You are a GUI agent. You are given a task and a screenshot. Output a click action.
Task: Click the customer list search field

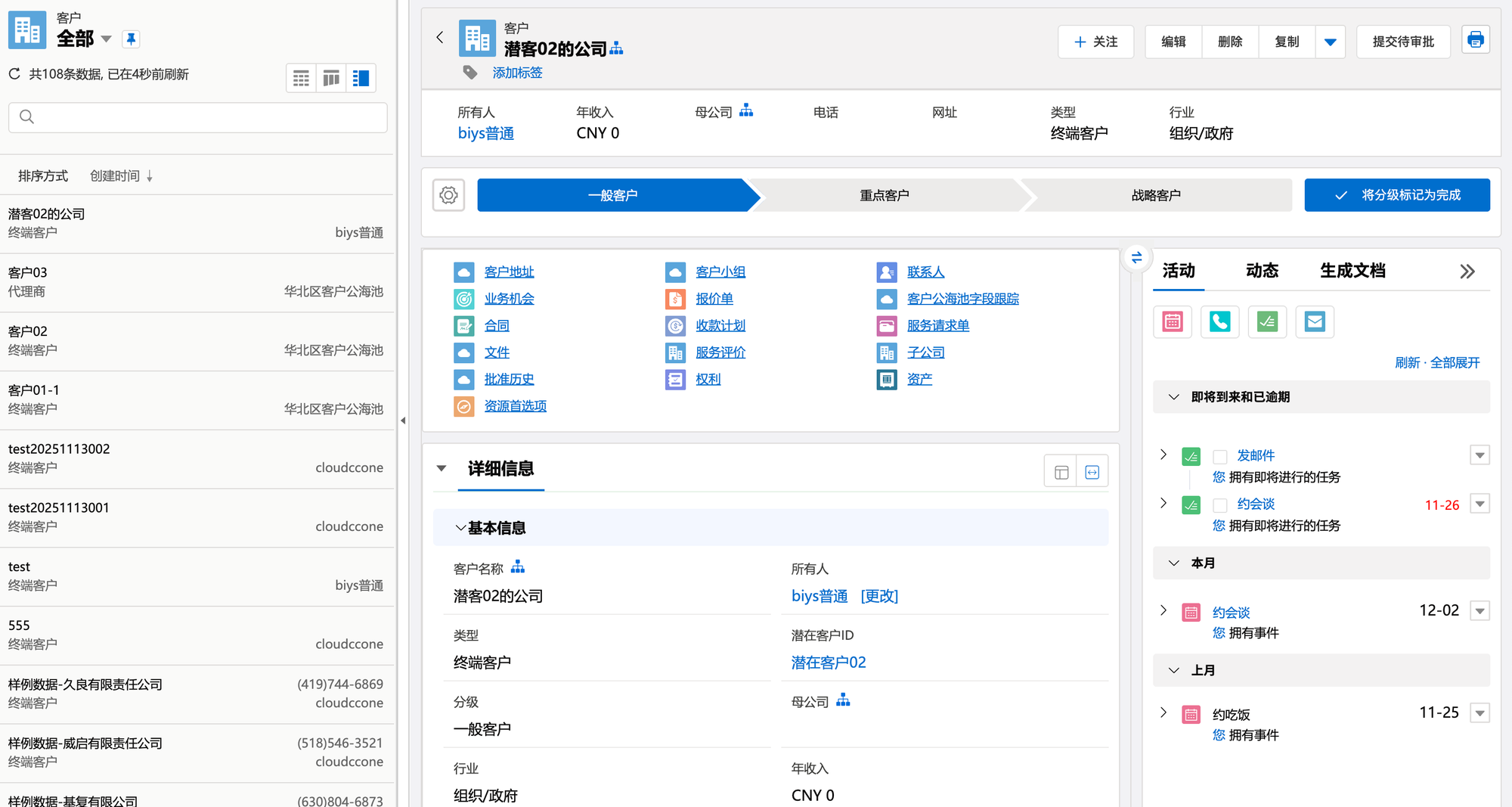click(198, 117)
